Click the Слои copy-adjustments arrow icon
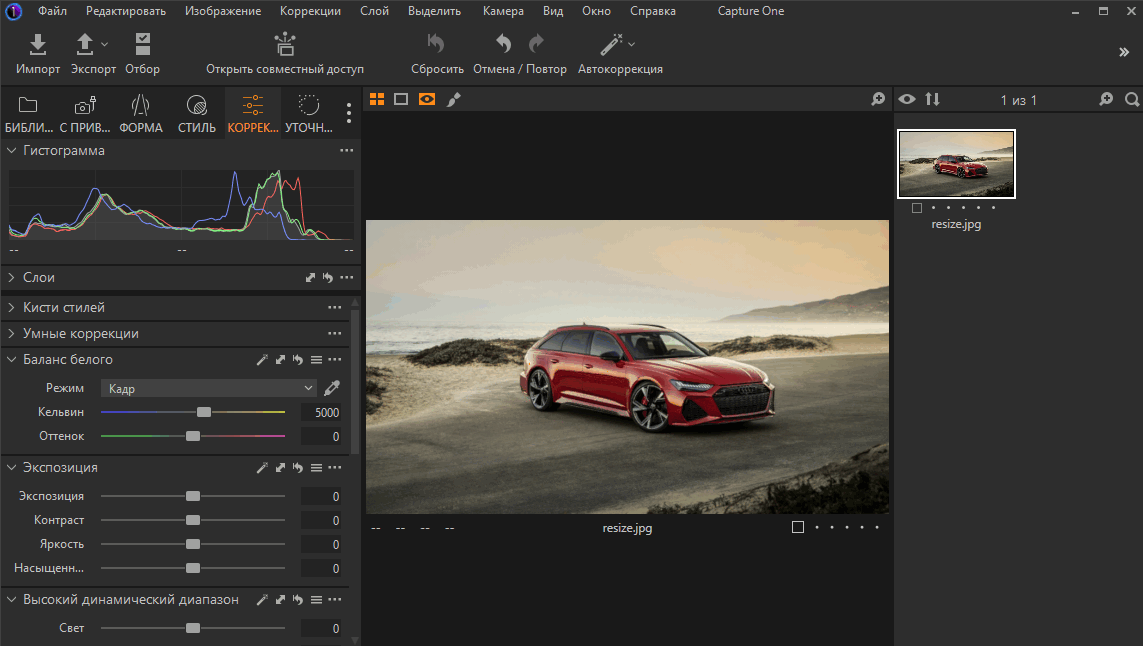The width and height of the screenshot is (1143, 646). [x=311, y=277]
